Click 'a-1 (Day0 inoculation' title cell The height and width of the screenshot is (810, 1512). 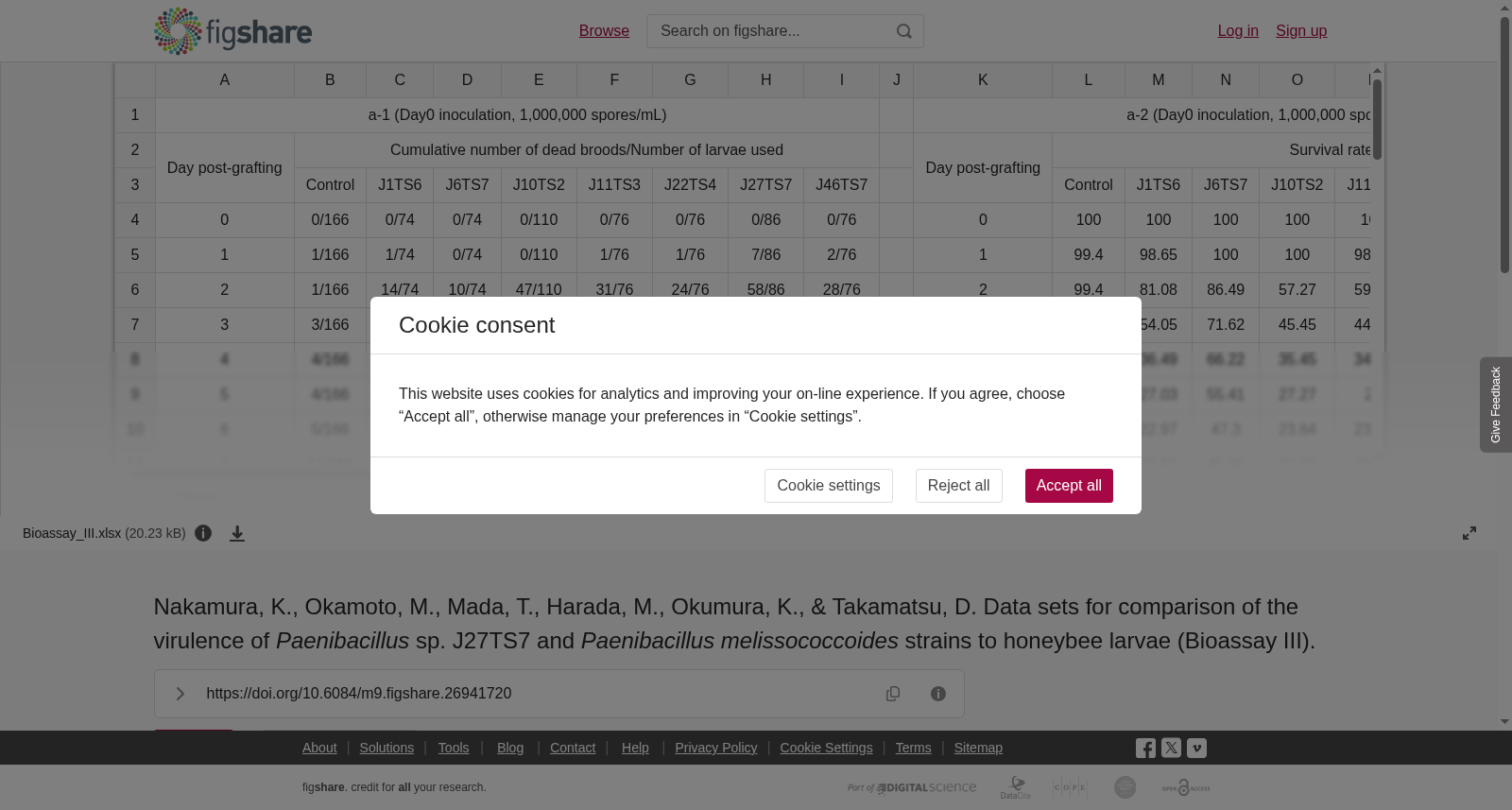(517, 115)
